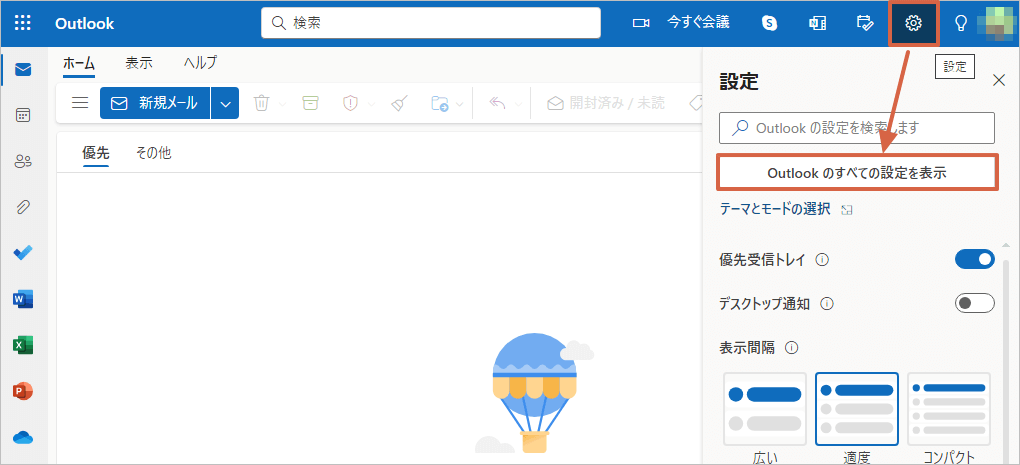The height and width of the screenshot is (465, 1020).
Task: Click Outlook のすべての設定を表示
Action: [x=857, y=172]
